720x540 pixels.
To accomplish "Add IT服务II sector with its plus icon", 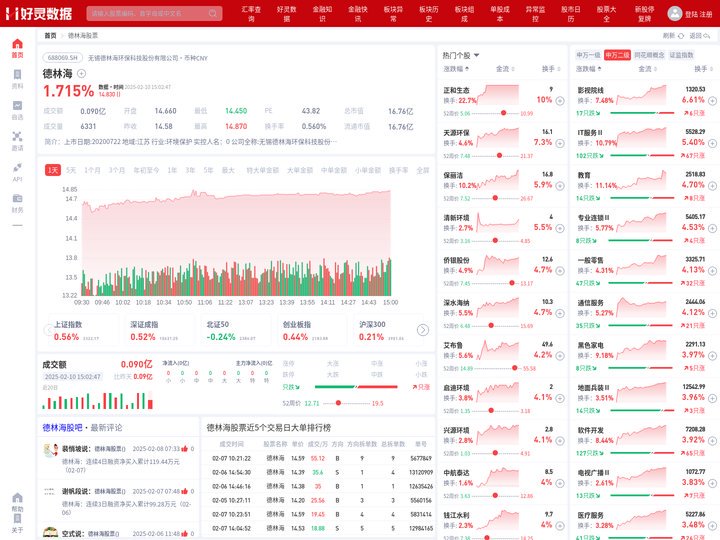I will 712,143.
